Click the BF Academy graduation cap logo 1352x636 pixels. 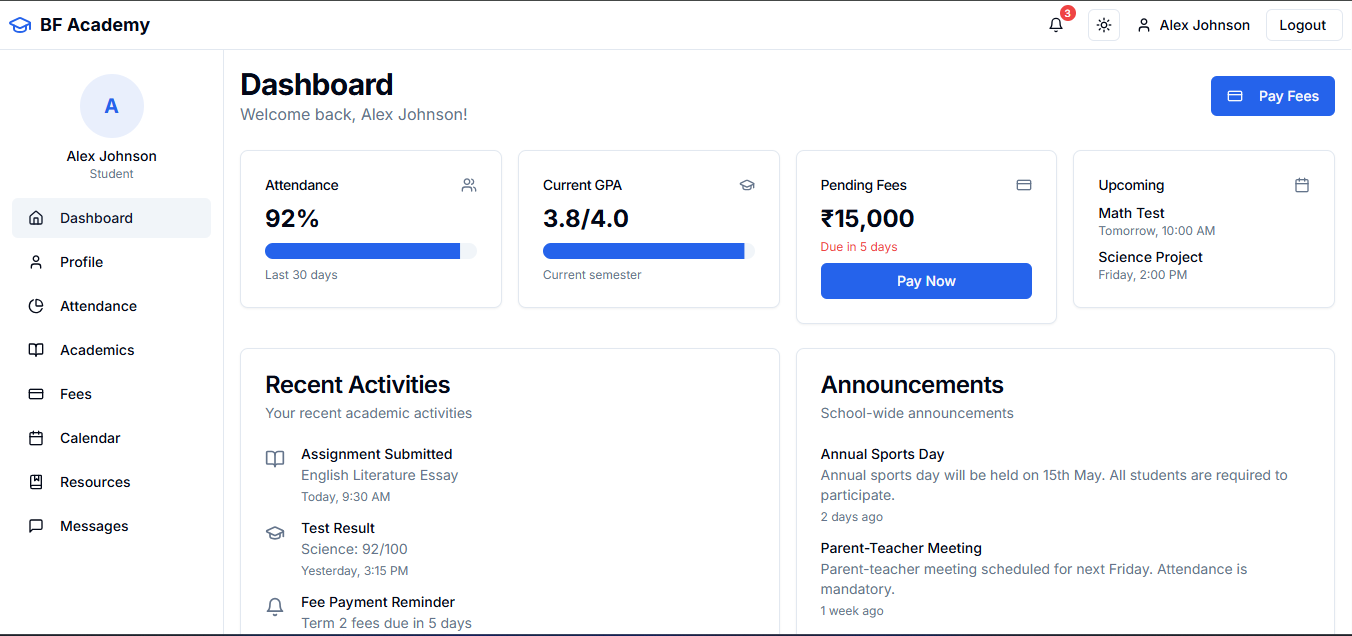click(20, 25)
